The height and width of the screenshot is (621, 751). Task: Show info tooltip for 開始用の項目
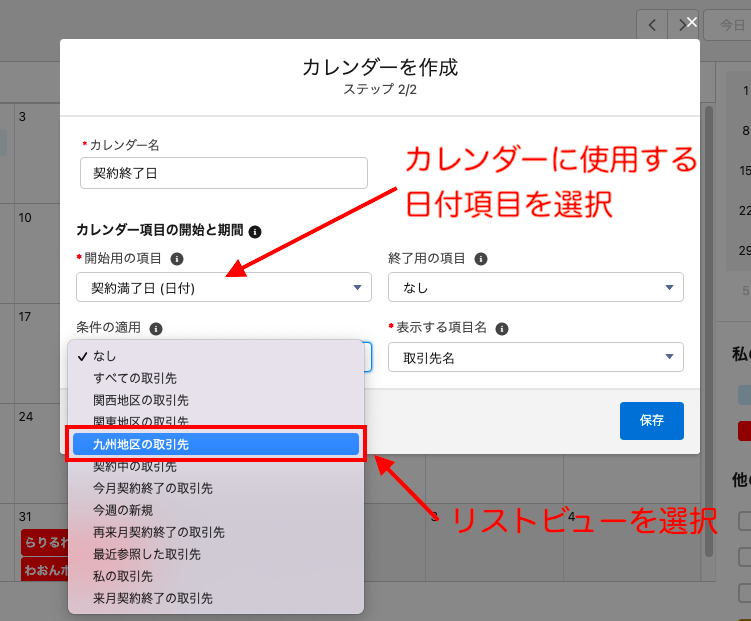click(x=177, y=259)
